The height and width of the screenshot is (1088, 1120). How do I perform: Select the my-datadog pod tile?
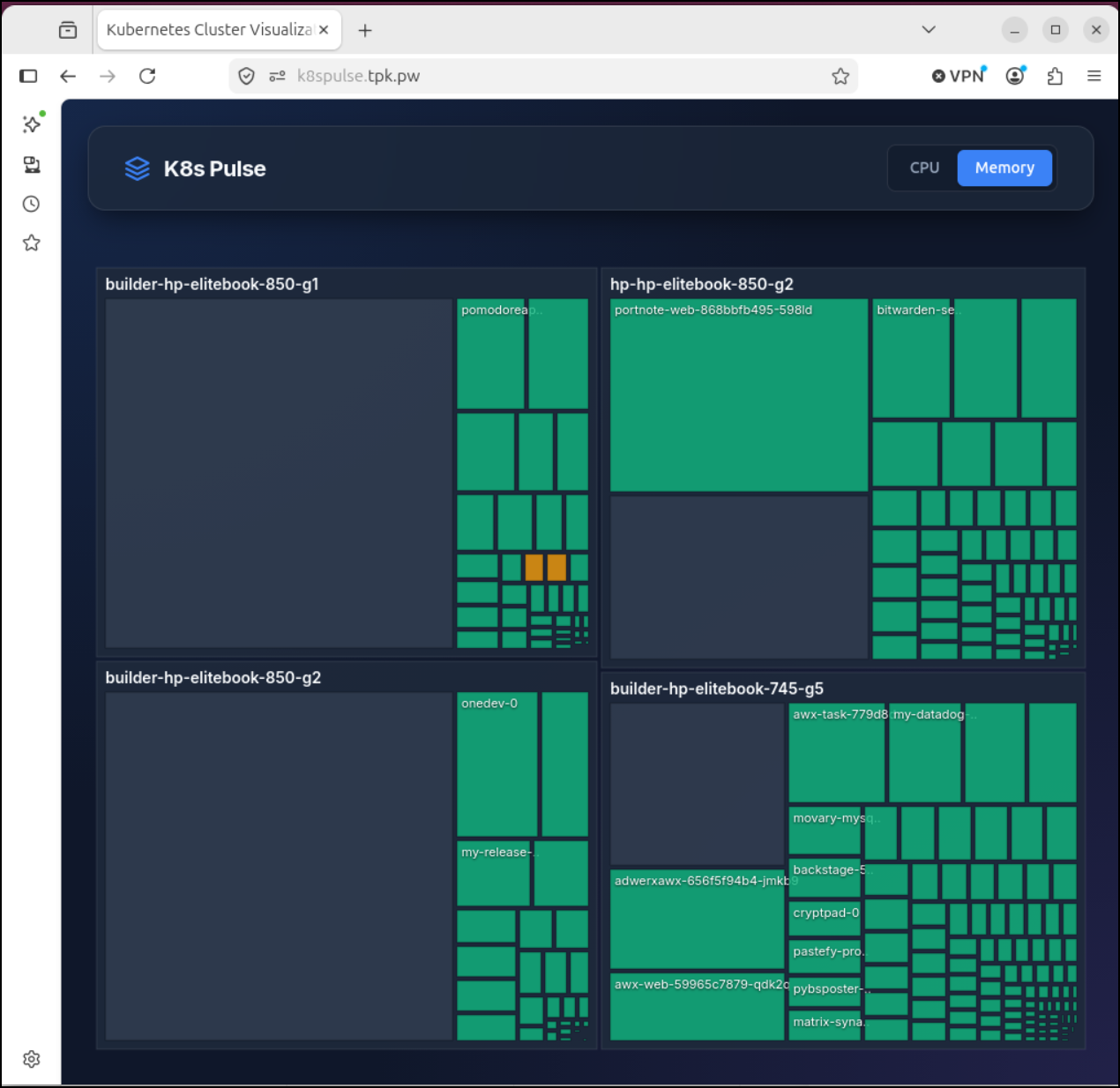click(x=925, y=752)
